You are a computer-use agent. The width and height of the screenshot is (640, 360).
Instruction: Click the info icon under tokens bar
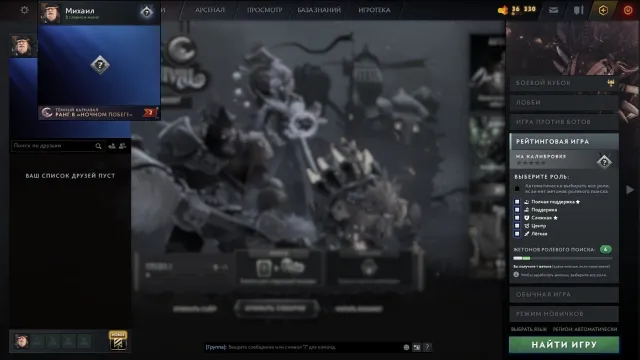[x=516, y=275]
